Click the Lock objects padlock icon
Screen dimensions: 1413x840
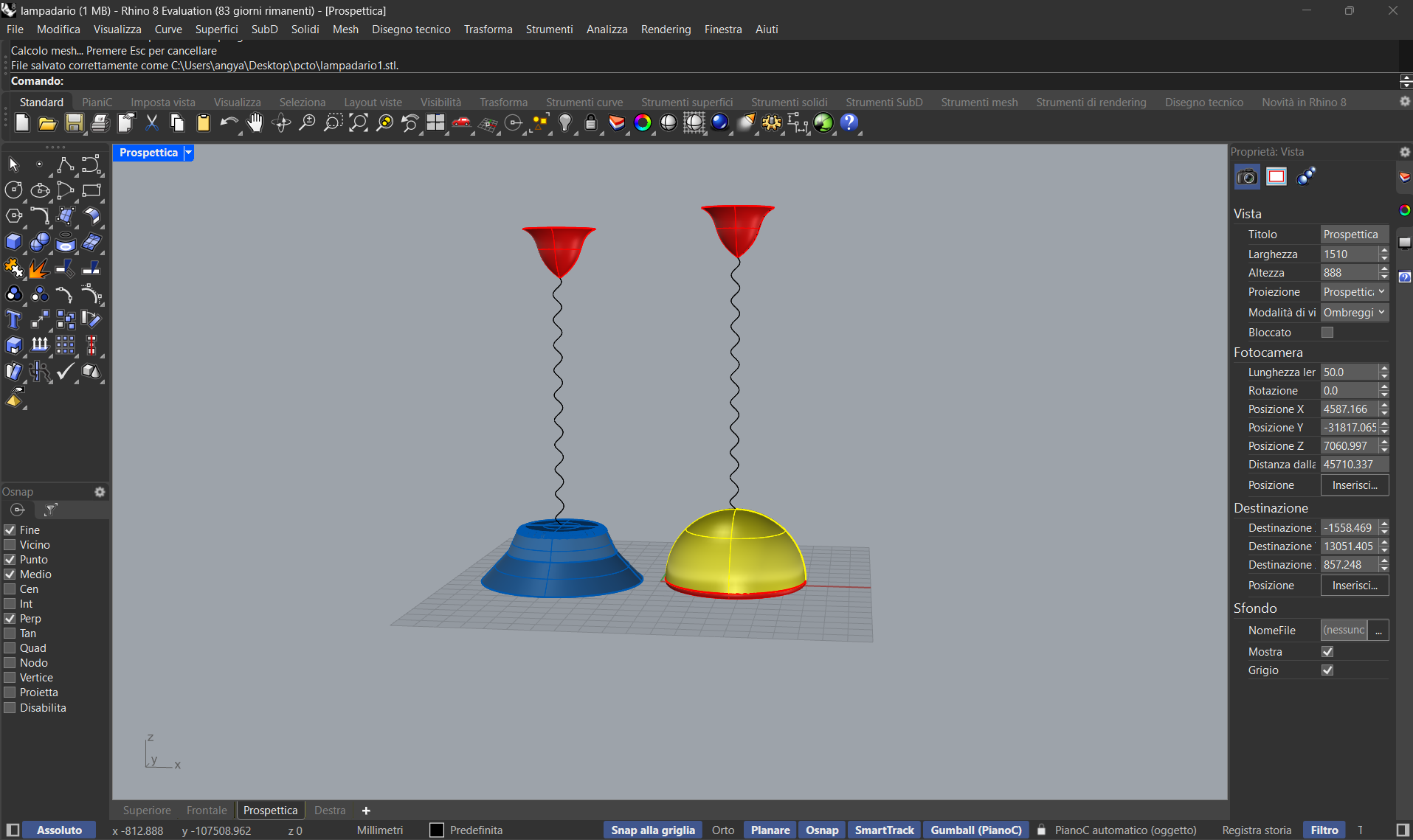point(590,123)
